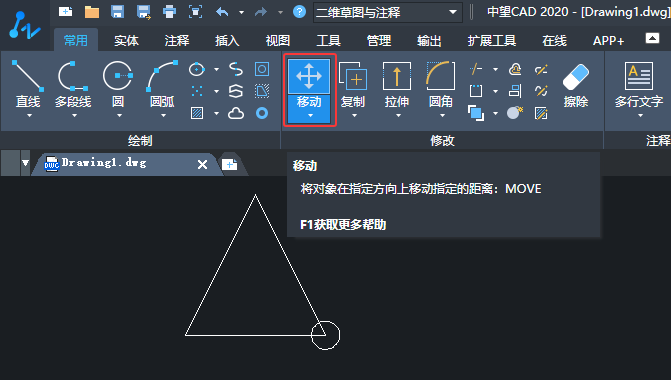This screenshot has height=380, width=671.
Task: Switch to the 插入 ribbon tab
Action: pos(227,41)
